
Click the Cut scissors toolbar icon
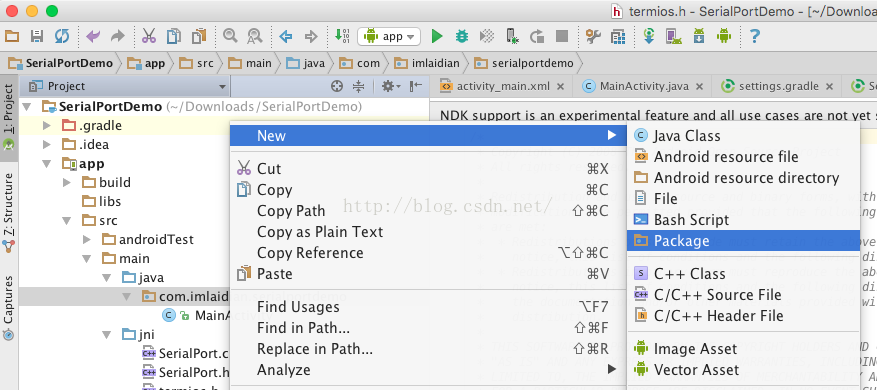click(x=149, y=37)
